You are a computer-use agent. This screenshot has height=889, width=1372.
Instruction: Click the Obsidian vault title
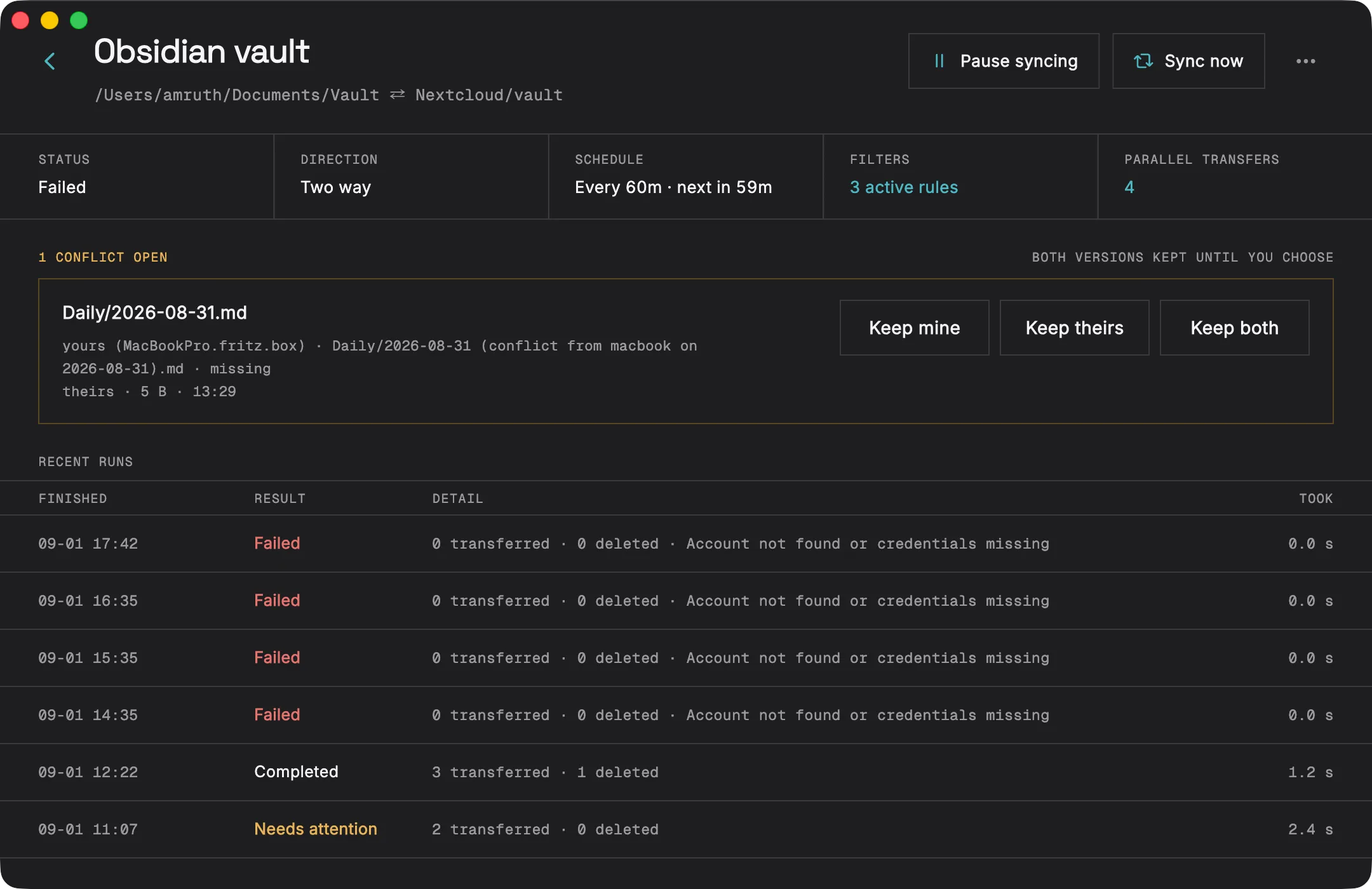click(x=201, y=51)
